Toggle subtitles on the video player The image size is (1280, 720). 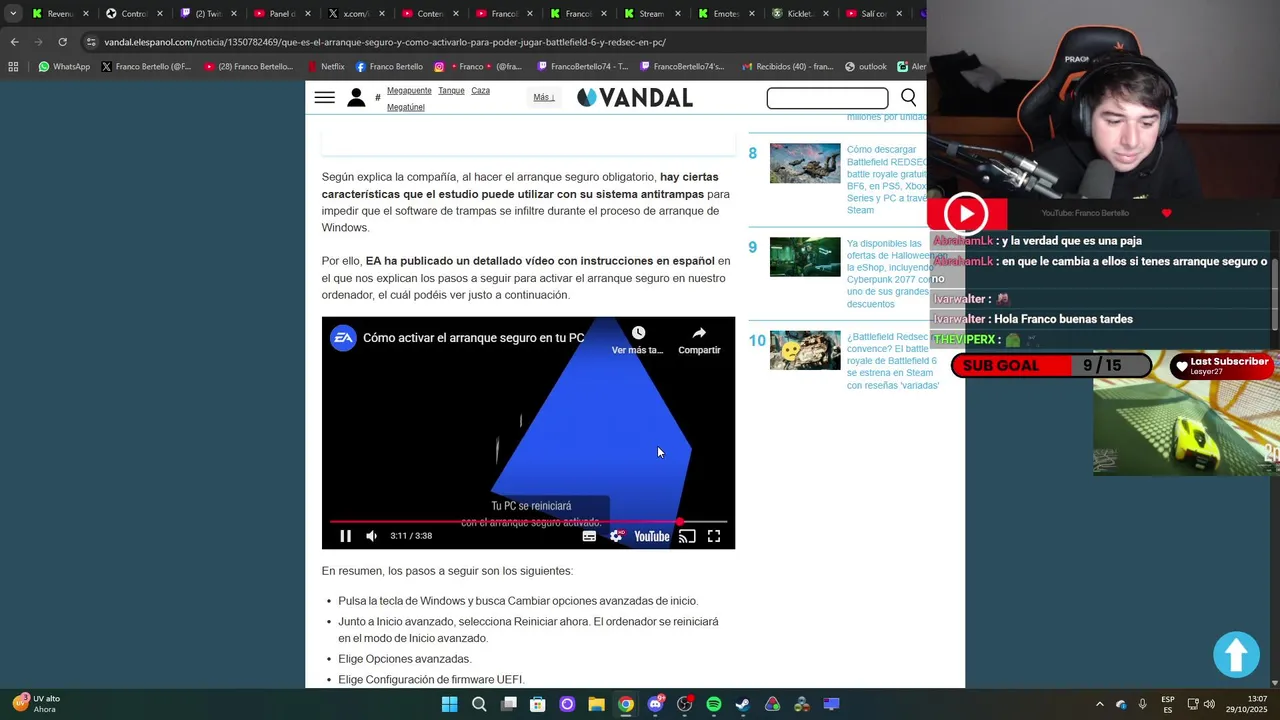click(589, 536)
